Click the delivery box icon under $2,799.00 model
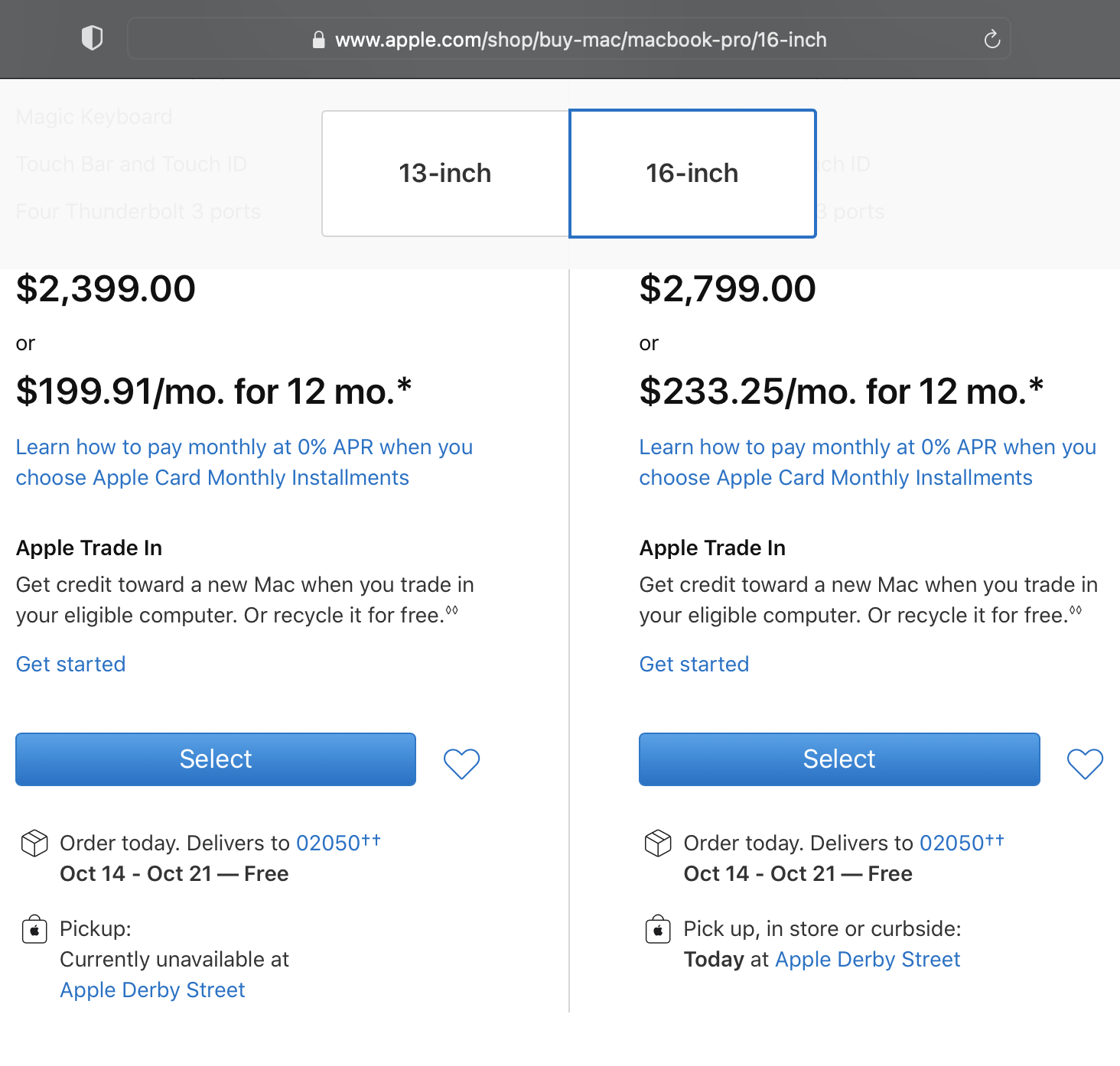Viewport: 1120px width, 1066px height. click(658, 843)
